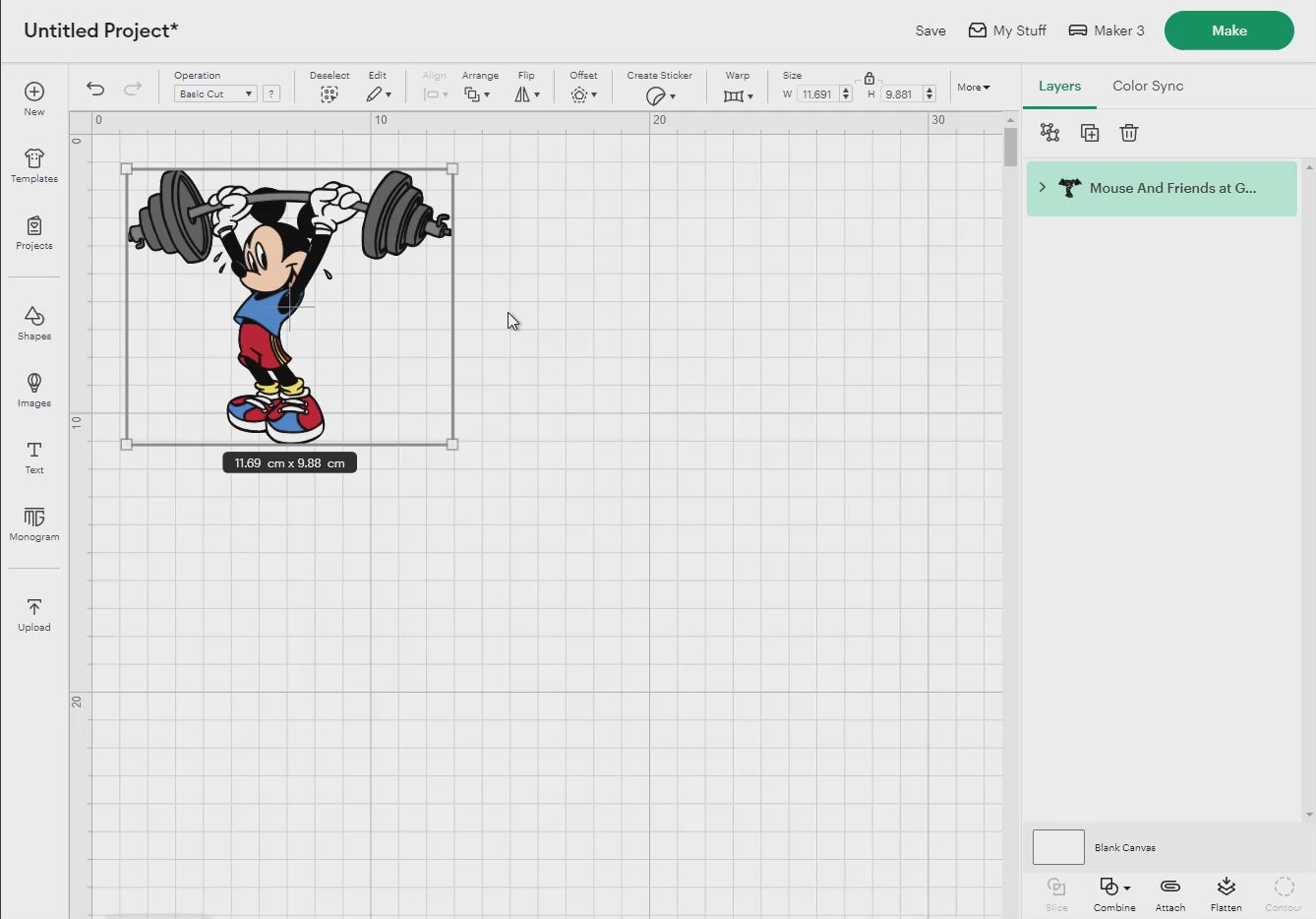Open the Arrange dropdown
The width and height of the screenshot is (1316, 919).
click(x=477, y=94)
